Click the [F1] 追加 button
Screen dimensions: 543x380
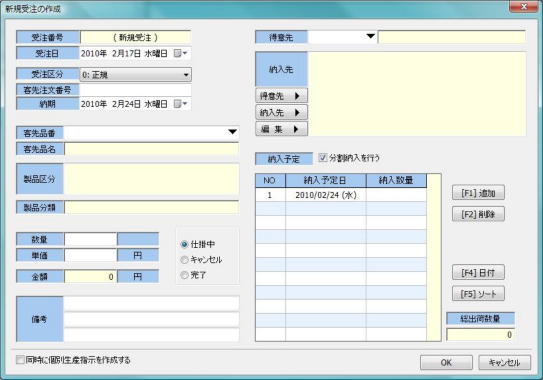pos(478,193)
